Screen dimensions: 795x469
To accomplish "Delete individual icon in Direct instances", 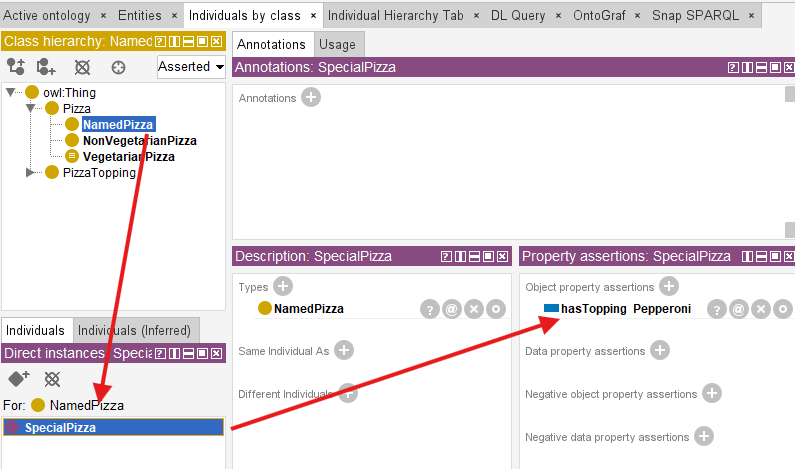I will [52, 379].
